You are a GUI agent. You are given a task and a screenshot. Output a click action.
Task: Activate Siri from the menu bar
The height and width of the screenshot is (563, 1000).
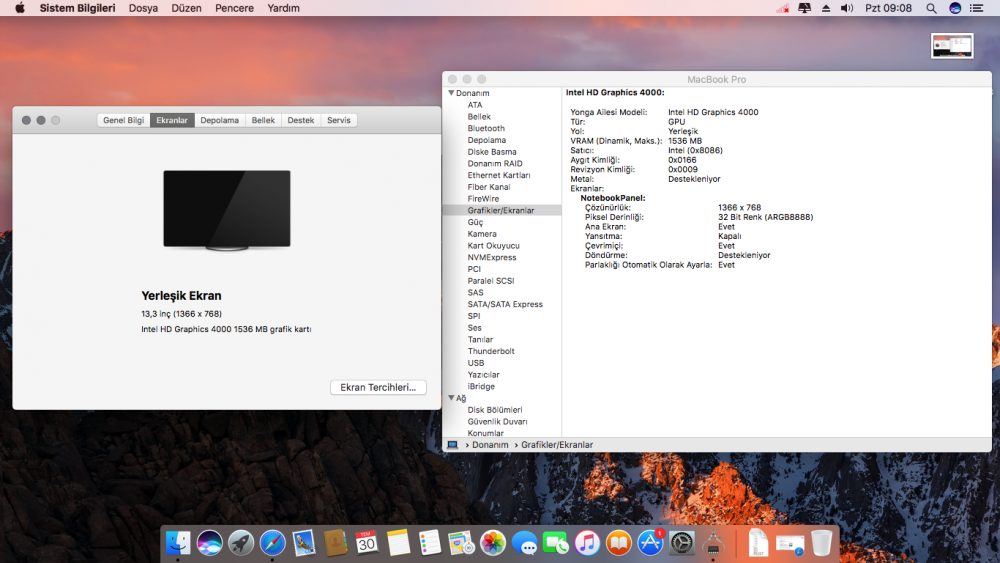pos(955,8)
